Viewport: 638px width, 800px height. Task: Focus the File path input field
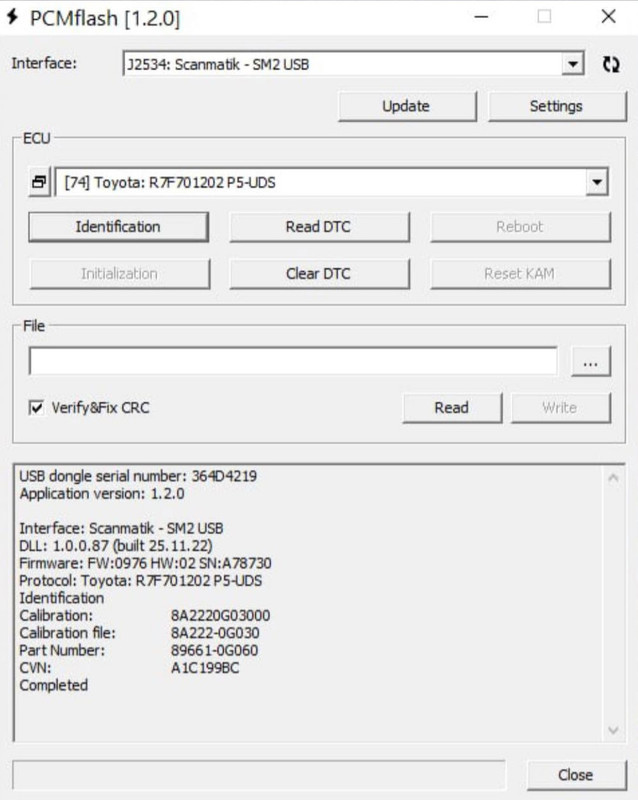click(293, 362)
